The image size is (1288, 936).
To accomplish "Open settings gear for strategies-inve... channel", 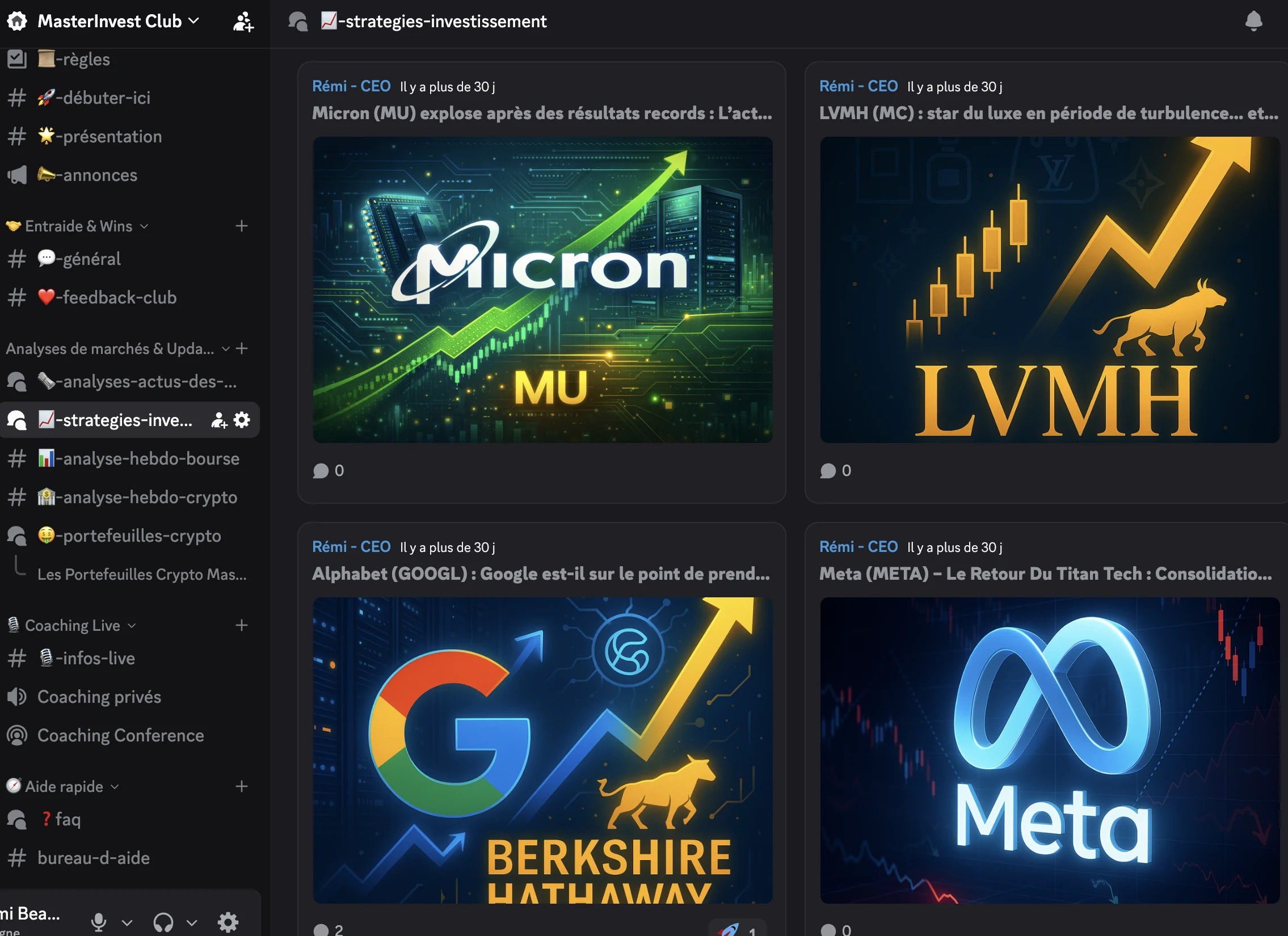I will tap(242, 420).
